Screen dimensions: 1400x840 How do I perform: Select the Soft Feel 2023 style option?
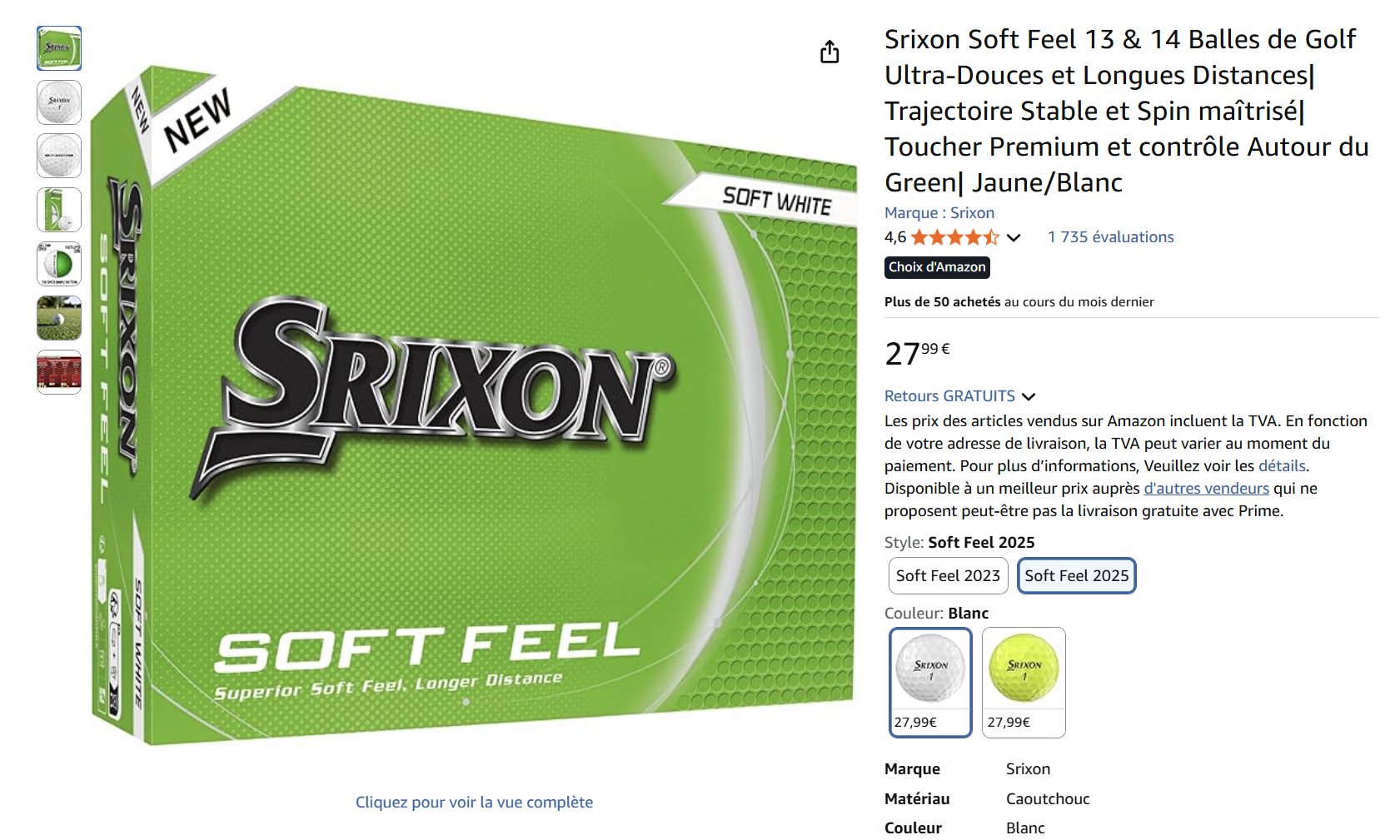pos(947,574)
